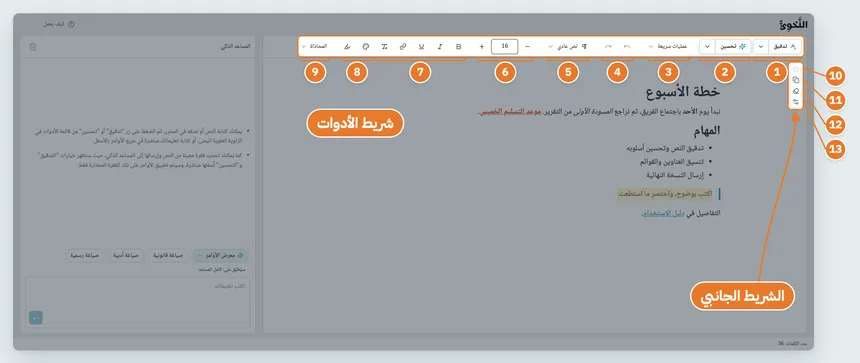The image size is (860, 363).
Task: Select the صياغة قانونية chip
Action: (x=167, y=256)
